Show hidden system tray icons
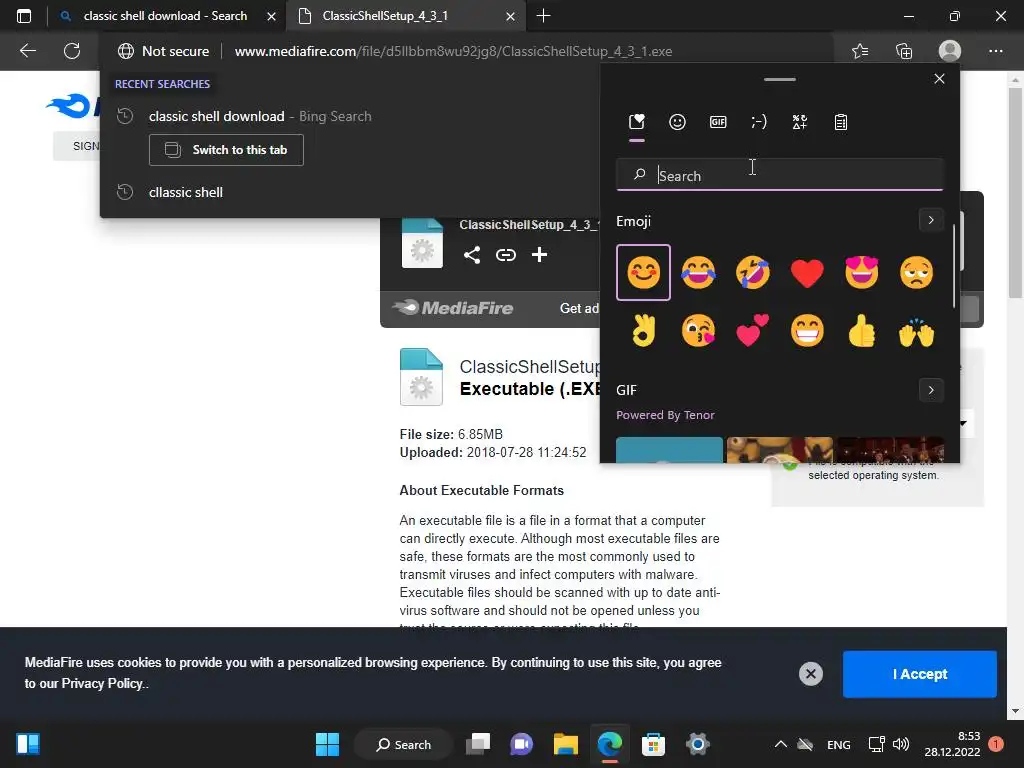The height and width of the screenshot is (768, 1024). pyautogui.click(x=780, y=744)
